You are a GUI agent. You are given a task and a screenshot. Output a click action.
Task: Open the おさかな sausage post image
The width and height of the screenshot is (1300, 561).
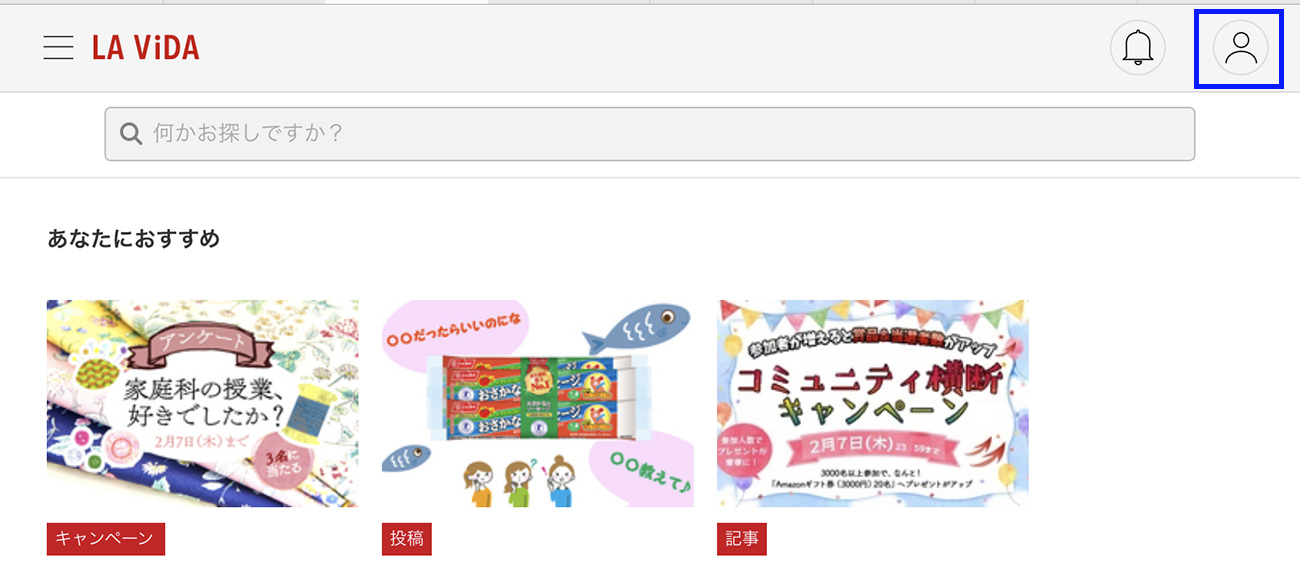538,403
